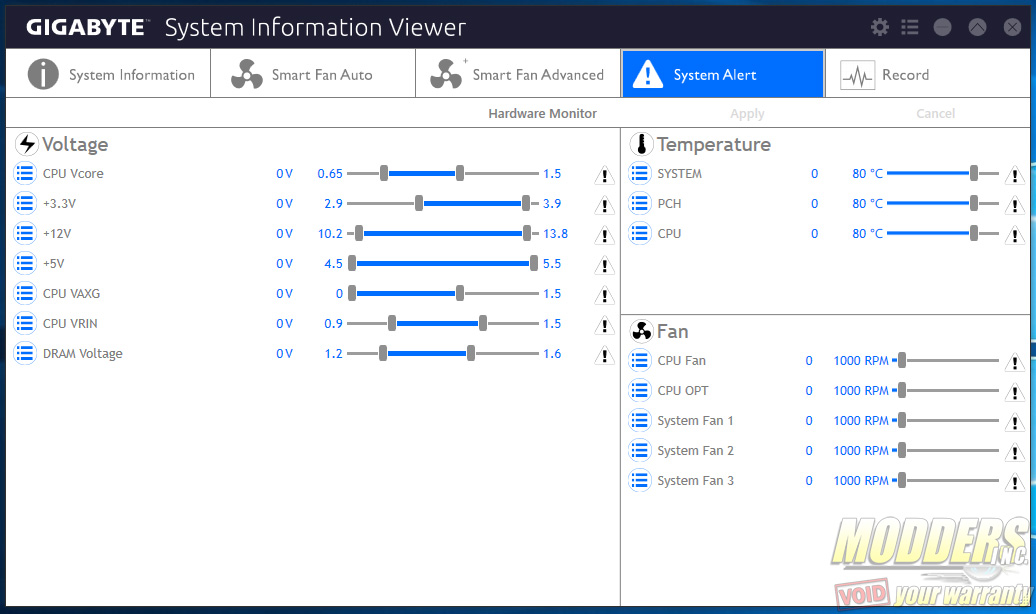Click the +5V upper limit slider handle

[534, 264]
